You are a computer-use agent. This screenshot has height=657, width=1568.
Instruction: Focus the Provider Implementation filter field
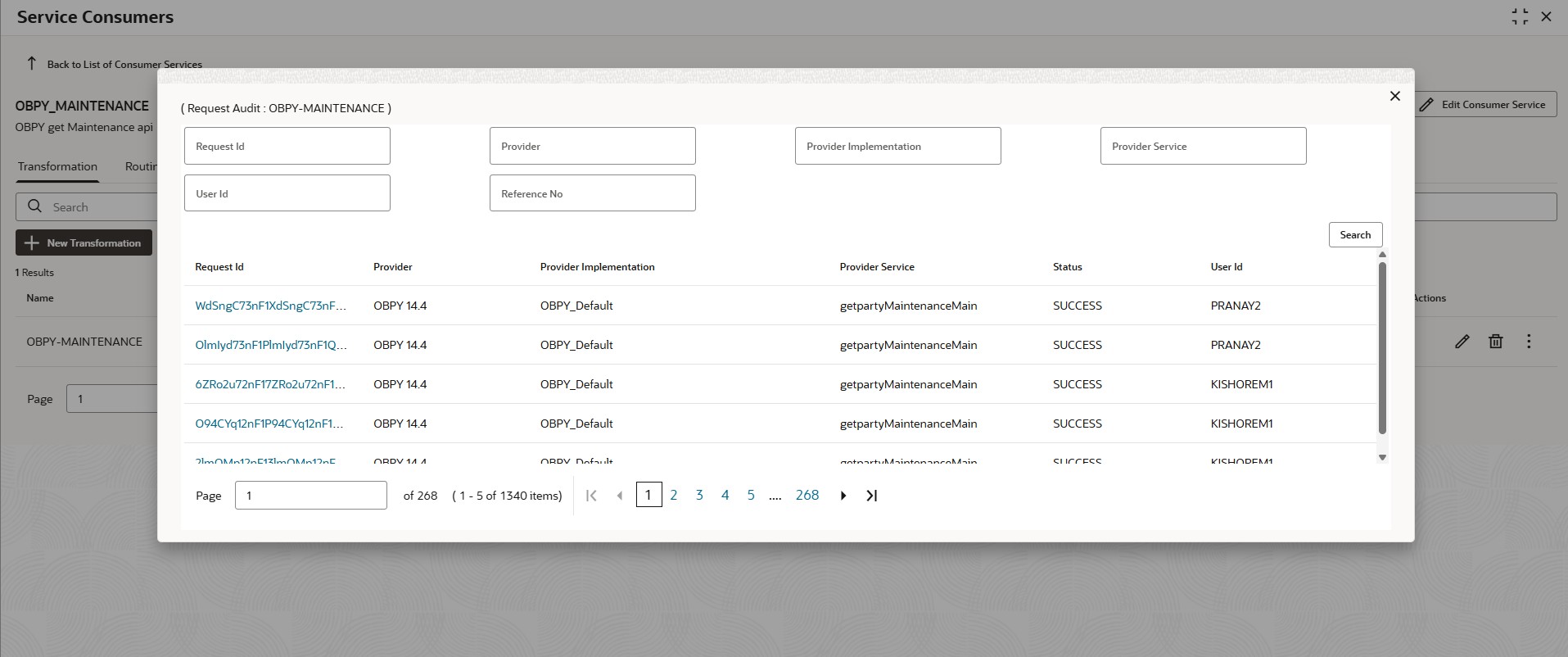(x=898, y=146)
